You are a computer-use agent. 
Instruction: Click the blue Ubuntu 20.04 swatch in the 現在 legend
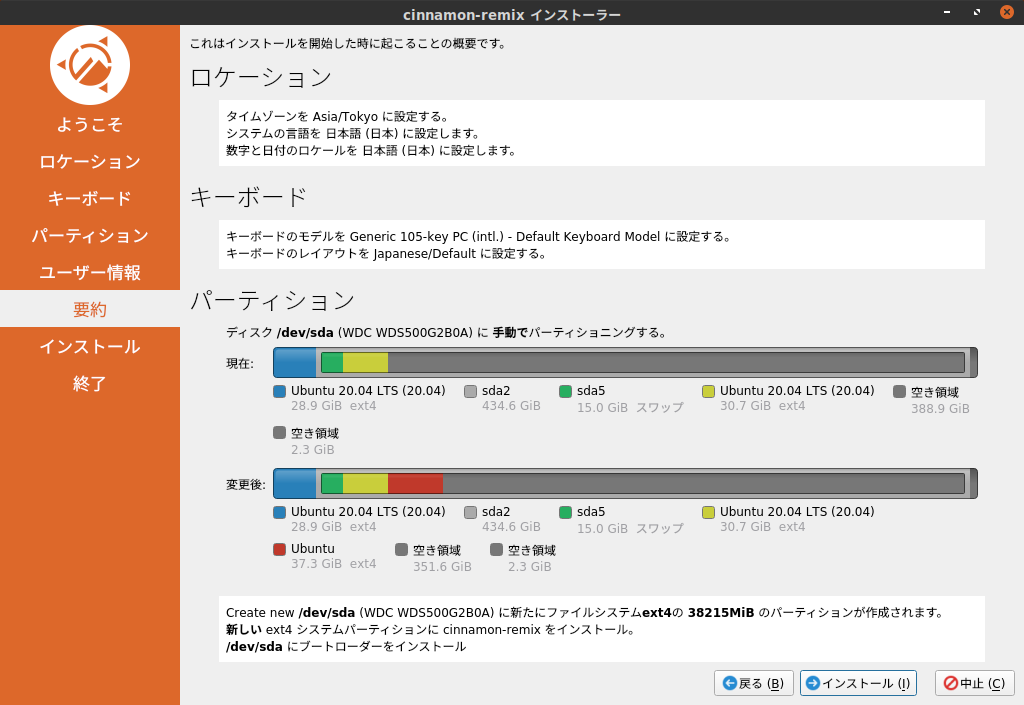point(280,392)
